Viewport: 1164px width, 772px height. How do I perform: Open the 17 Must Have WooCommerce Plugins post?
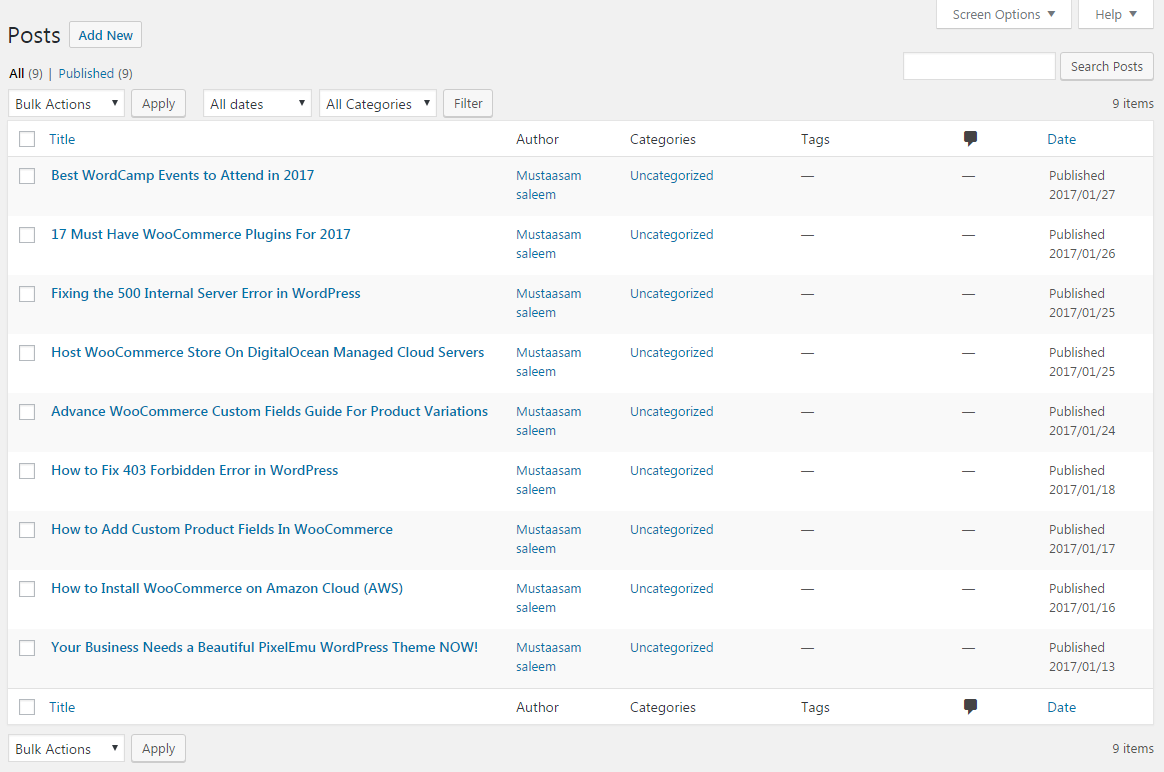tap(201, 234)
